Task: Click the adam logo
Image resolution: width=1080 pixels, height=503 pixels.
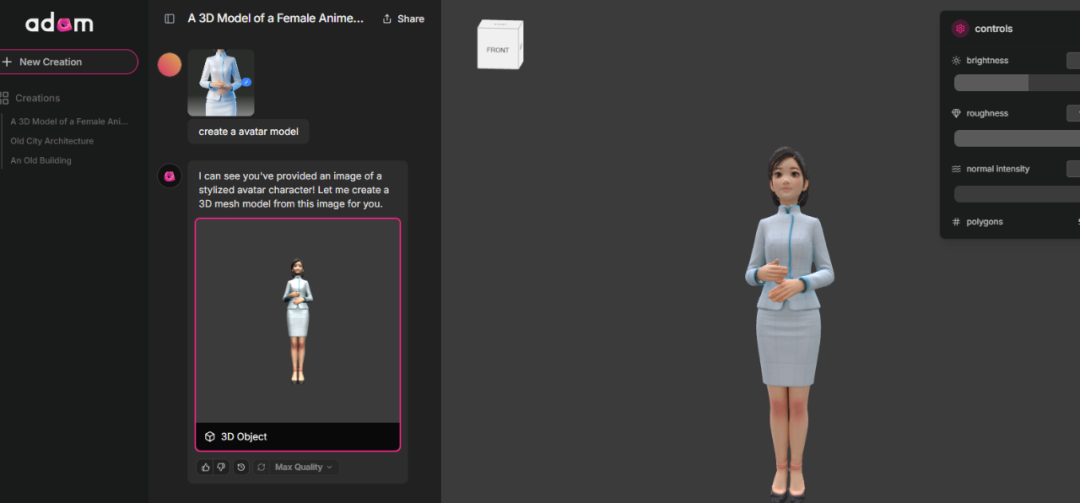Action: point(59,23)
